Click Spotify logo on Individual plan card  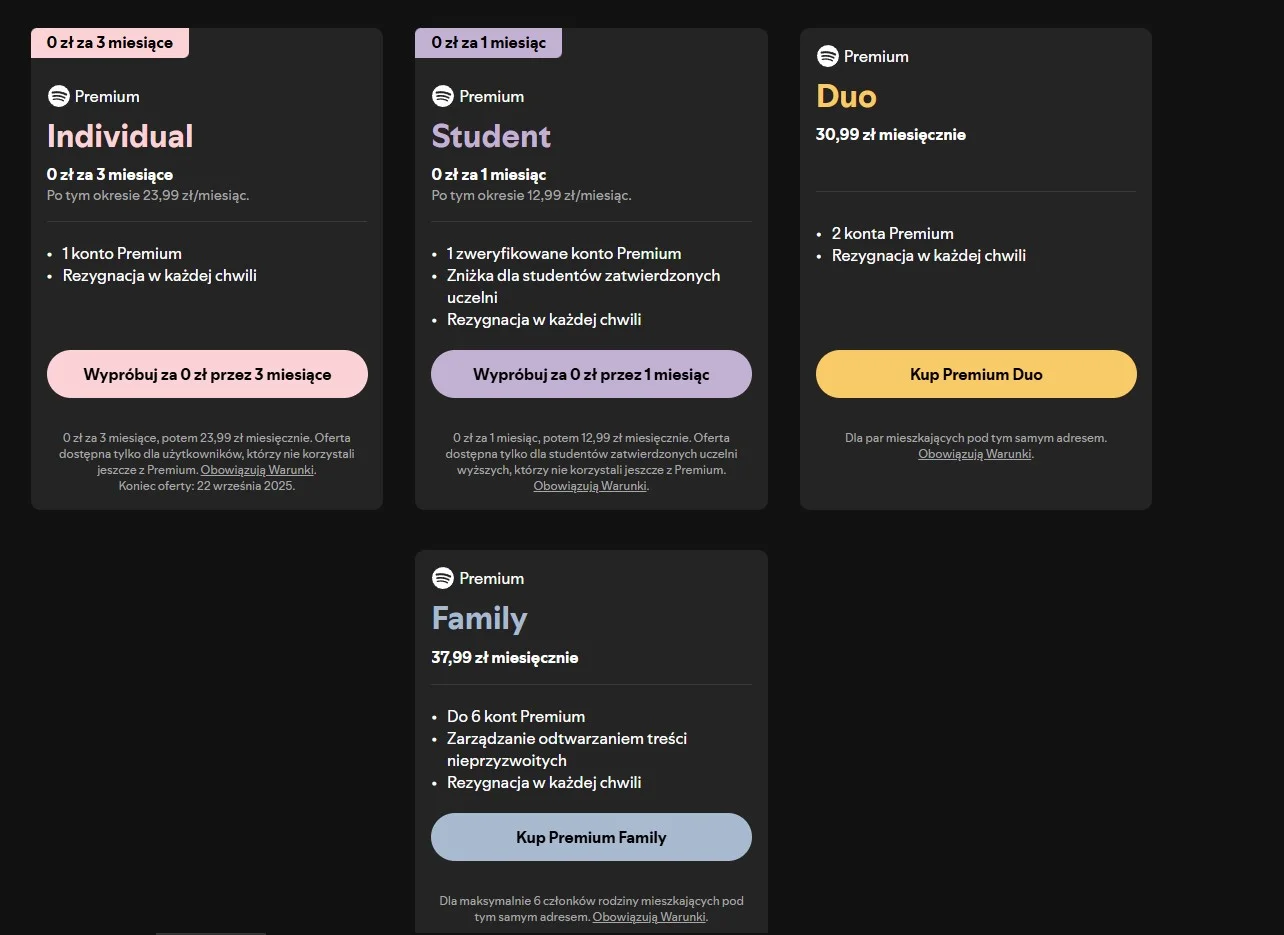coord(58,96)
